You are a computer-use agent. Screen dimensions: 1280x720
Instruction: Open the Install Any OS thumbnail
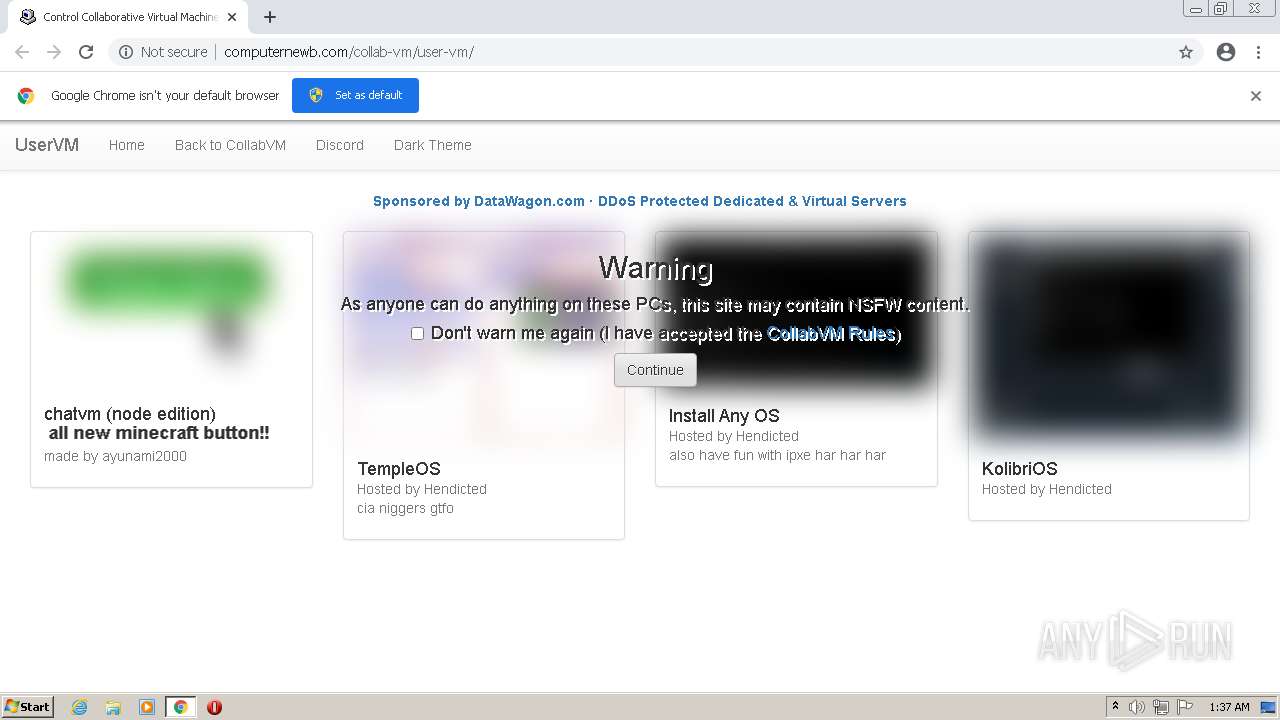[x=796, y=315]
